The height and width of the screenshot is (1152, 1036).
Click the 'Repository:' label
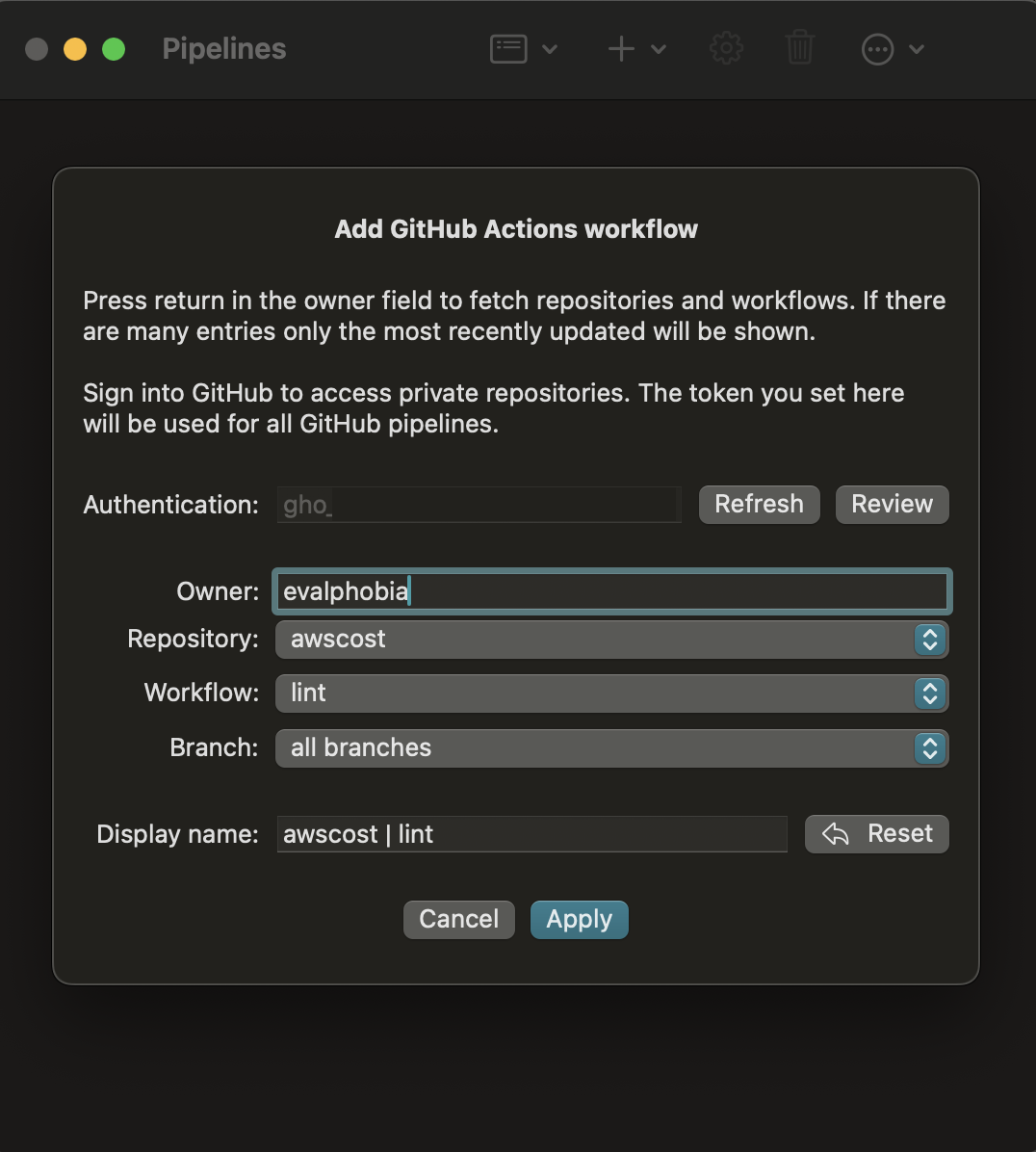[194, 640]
